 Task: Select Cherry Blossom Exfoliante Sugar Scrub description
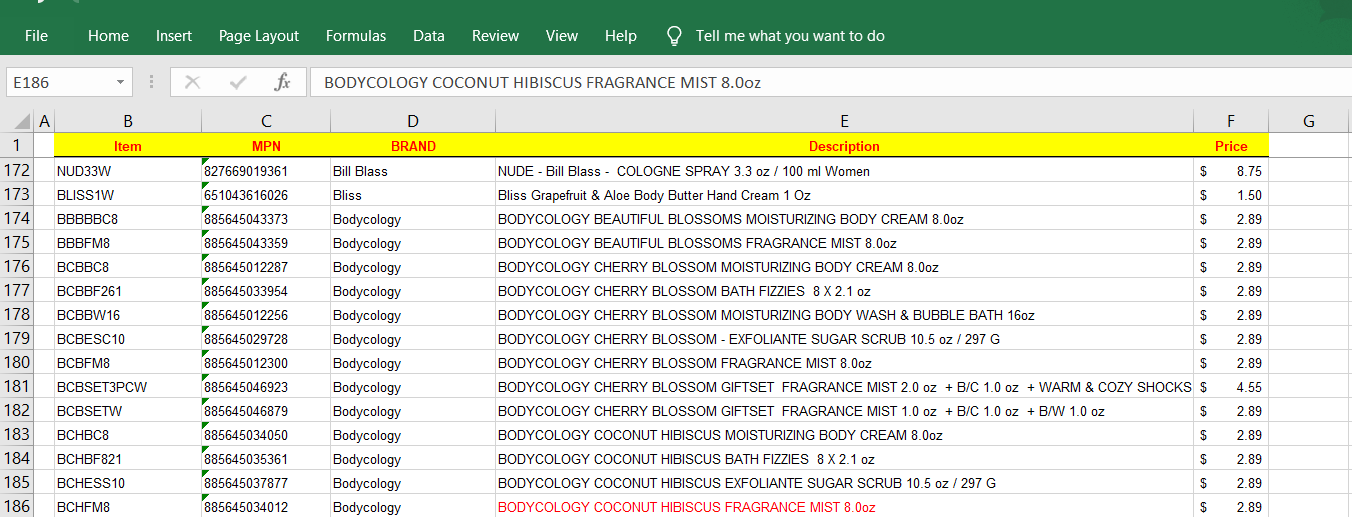pos(844,339)
